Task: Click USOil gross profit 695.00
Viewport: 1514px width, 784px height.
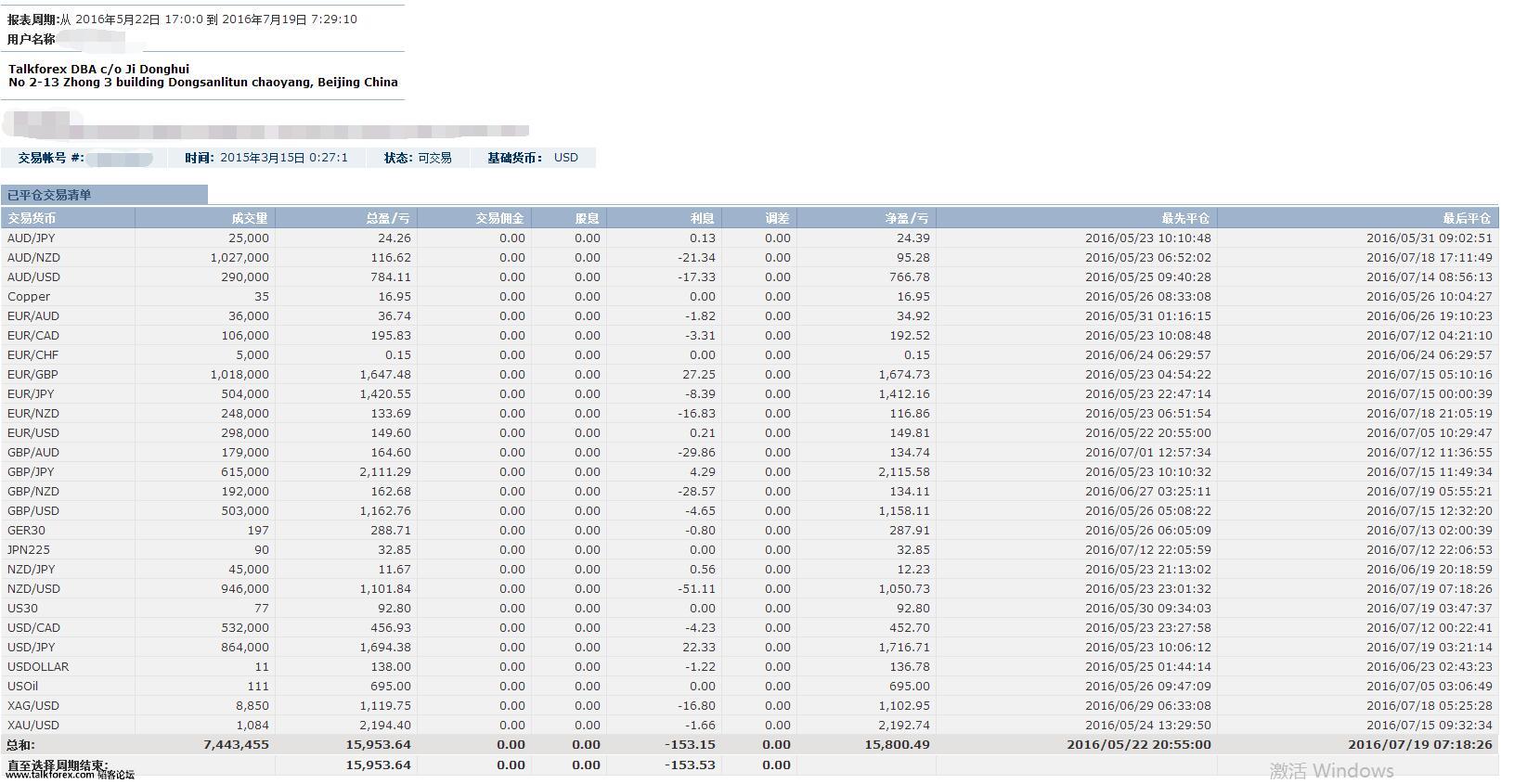Action: pyautogui.click(x=391, y=687)
